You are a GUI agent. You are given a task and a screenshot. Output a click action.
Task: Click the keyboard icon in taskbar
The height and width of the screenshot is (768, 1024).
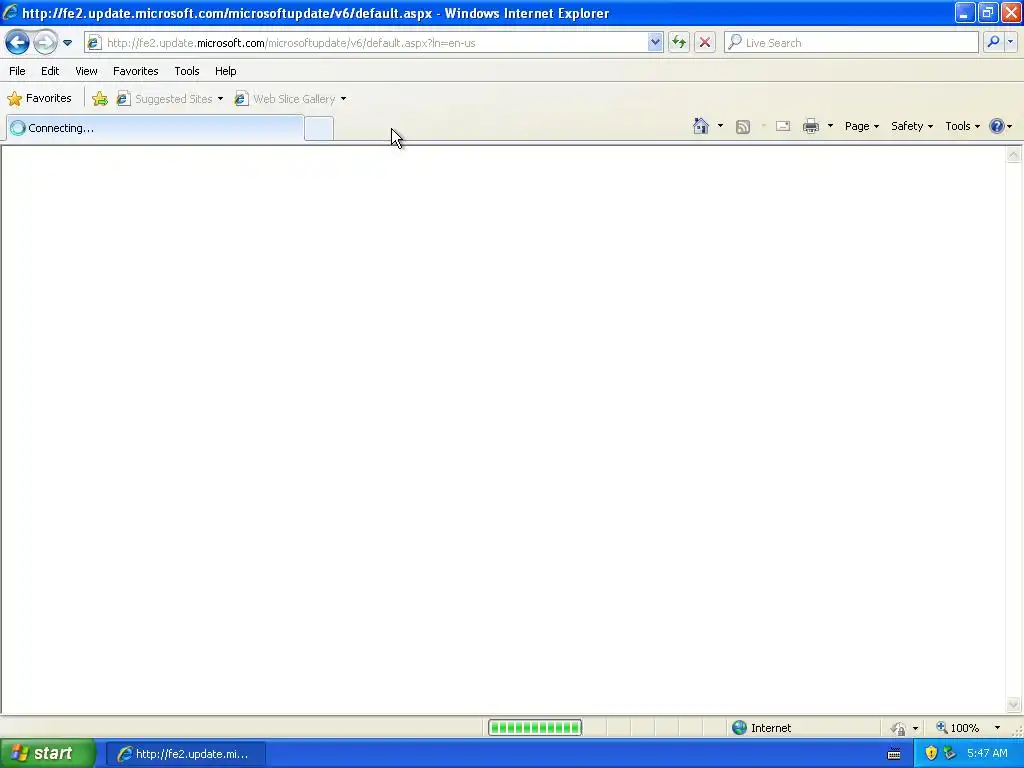coord(894,754)
